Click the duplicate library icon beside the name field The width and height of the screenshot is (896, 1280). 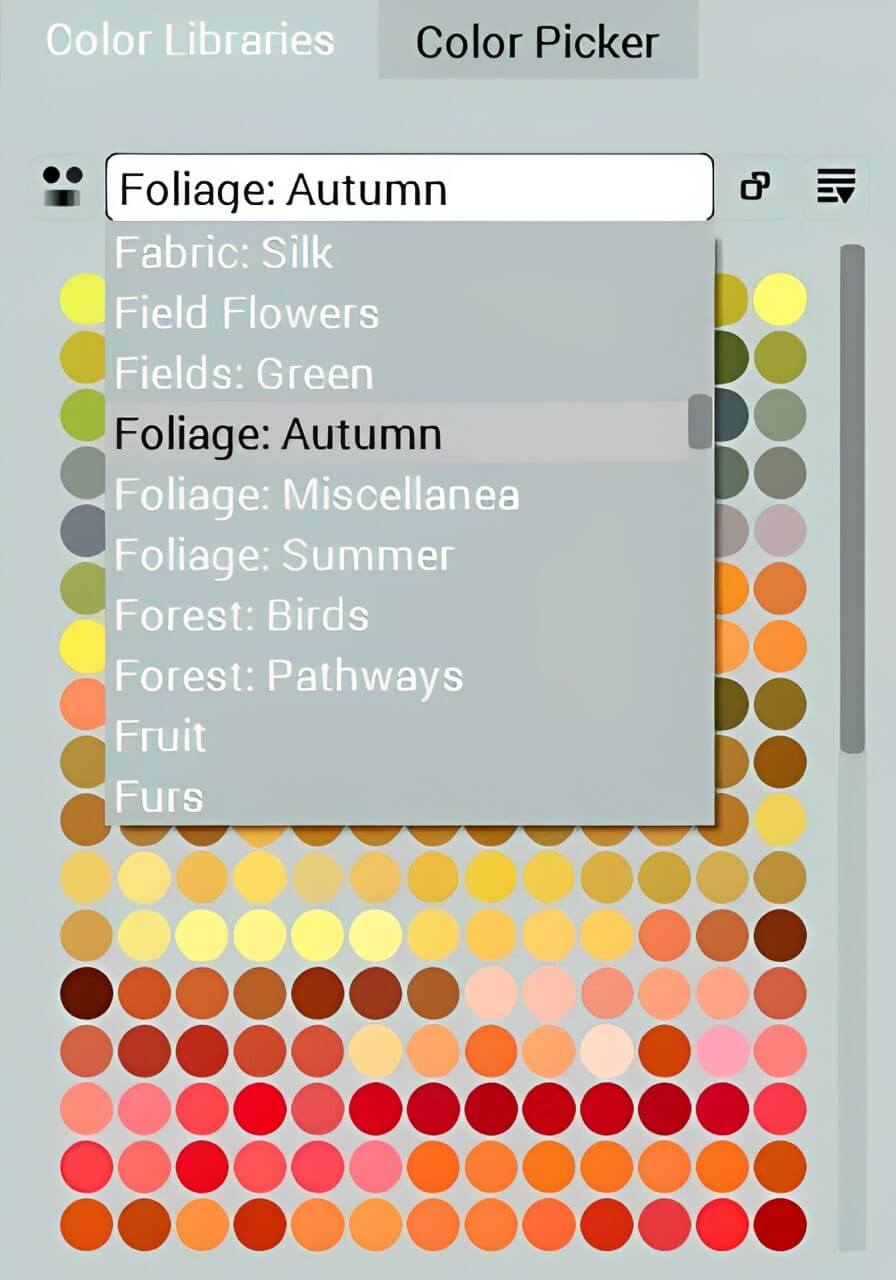tap(757, 186)
